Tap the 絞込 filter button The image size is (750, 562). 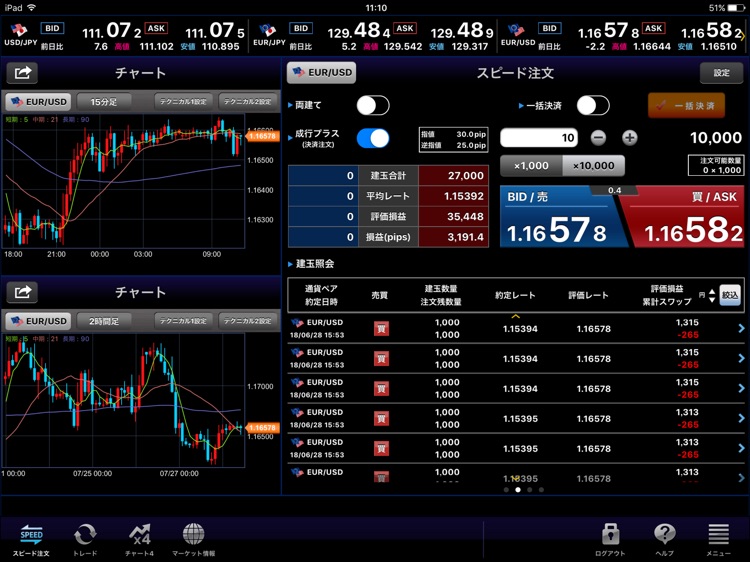(730, 295)
